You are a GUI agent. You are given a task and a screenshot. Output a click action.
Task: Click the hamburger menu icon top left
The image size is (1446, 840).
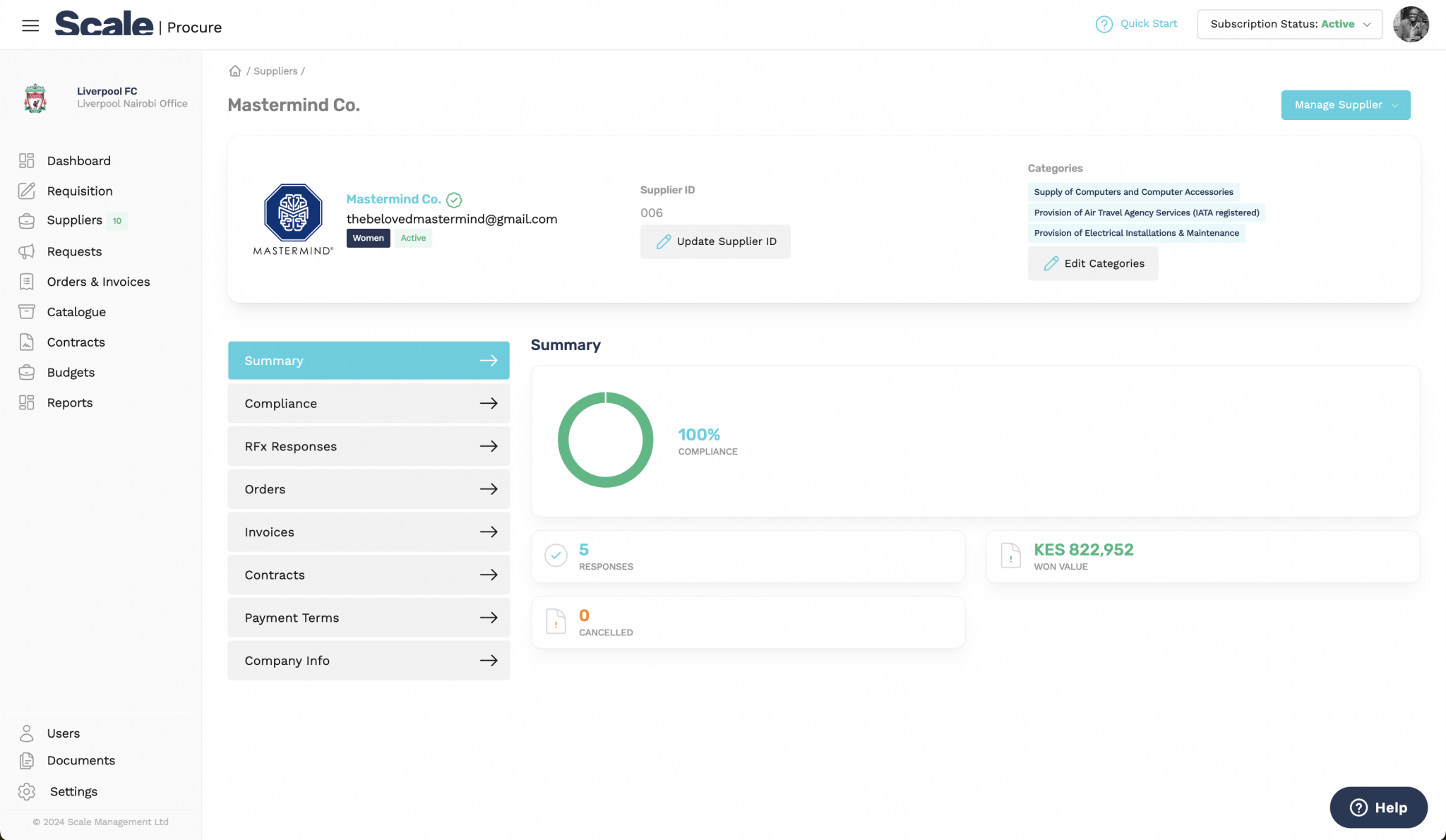click(30, 25)
